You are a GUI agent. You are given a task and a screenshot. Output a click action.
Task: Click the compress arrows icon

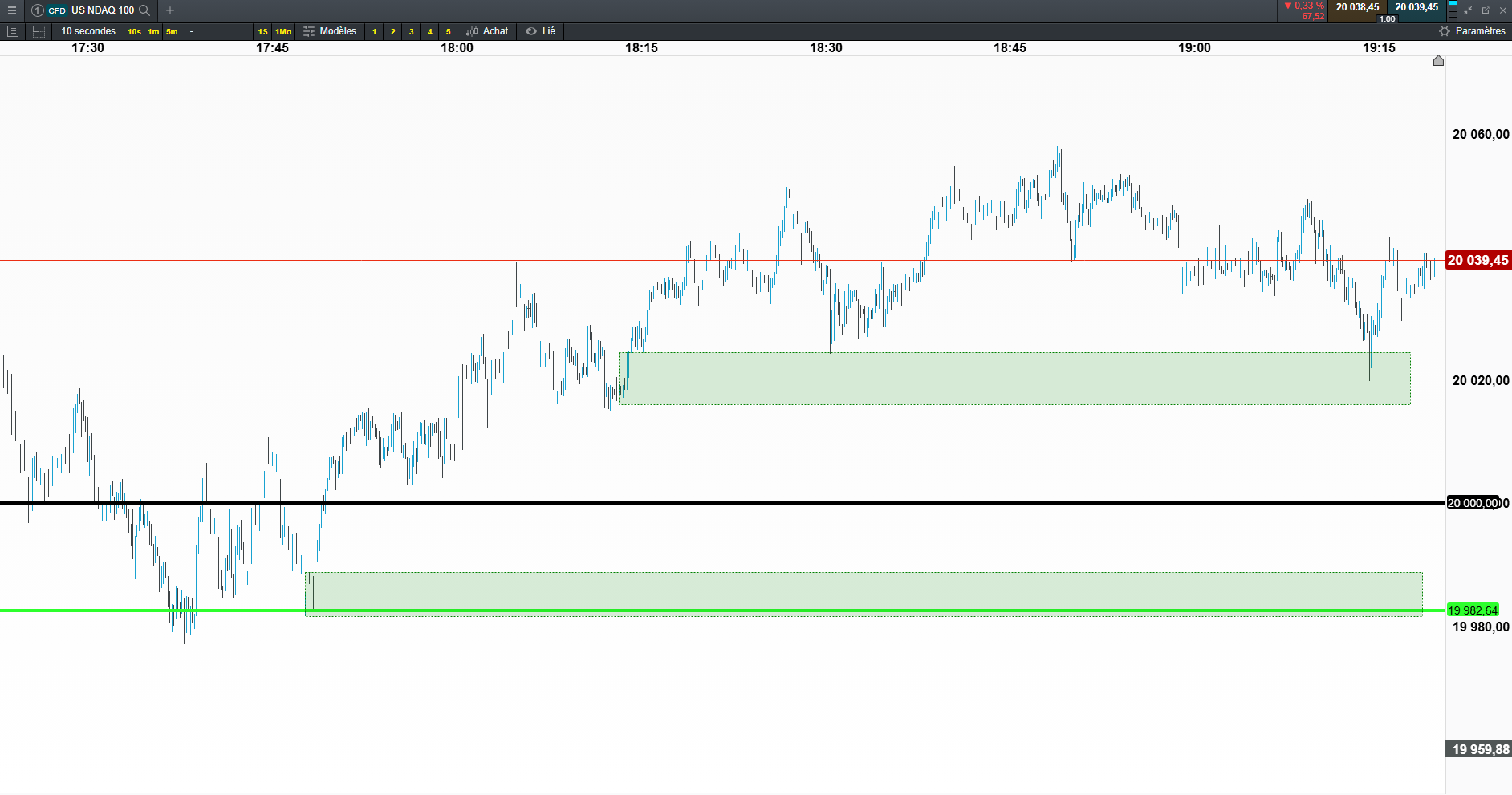pyautogui.click(x=1468, y=10)
